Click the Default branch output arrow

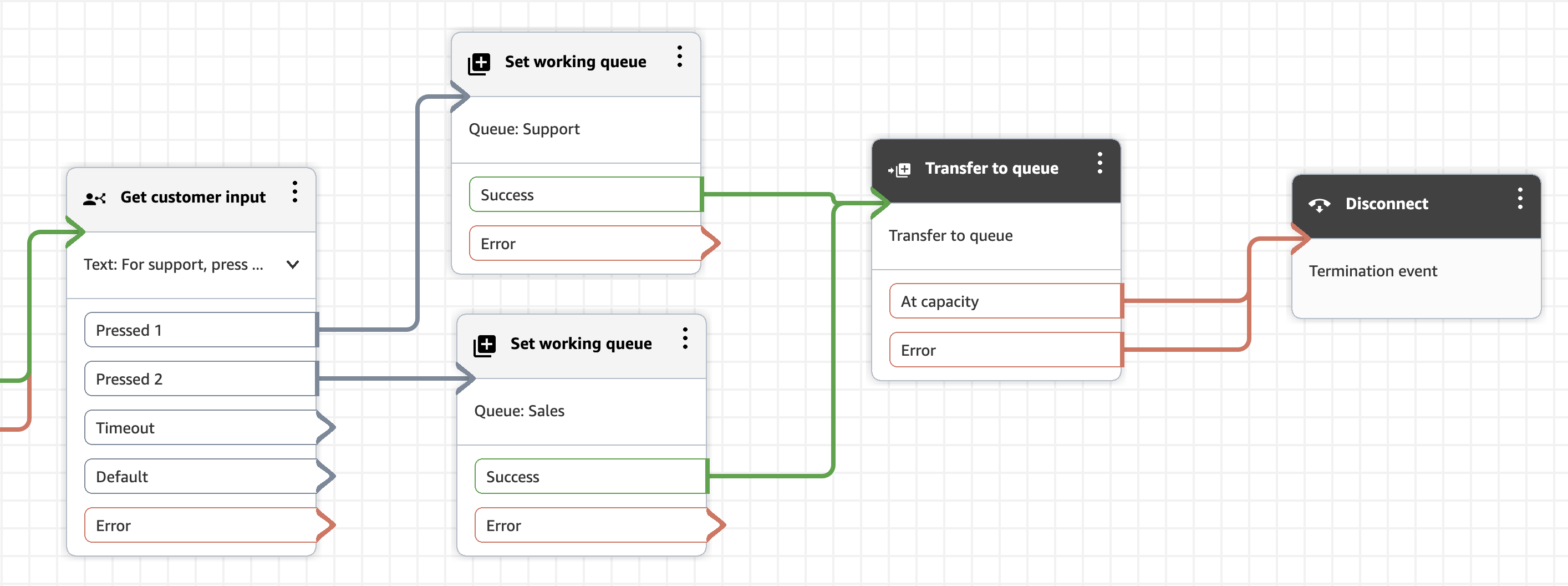326,476
